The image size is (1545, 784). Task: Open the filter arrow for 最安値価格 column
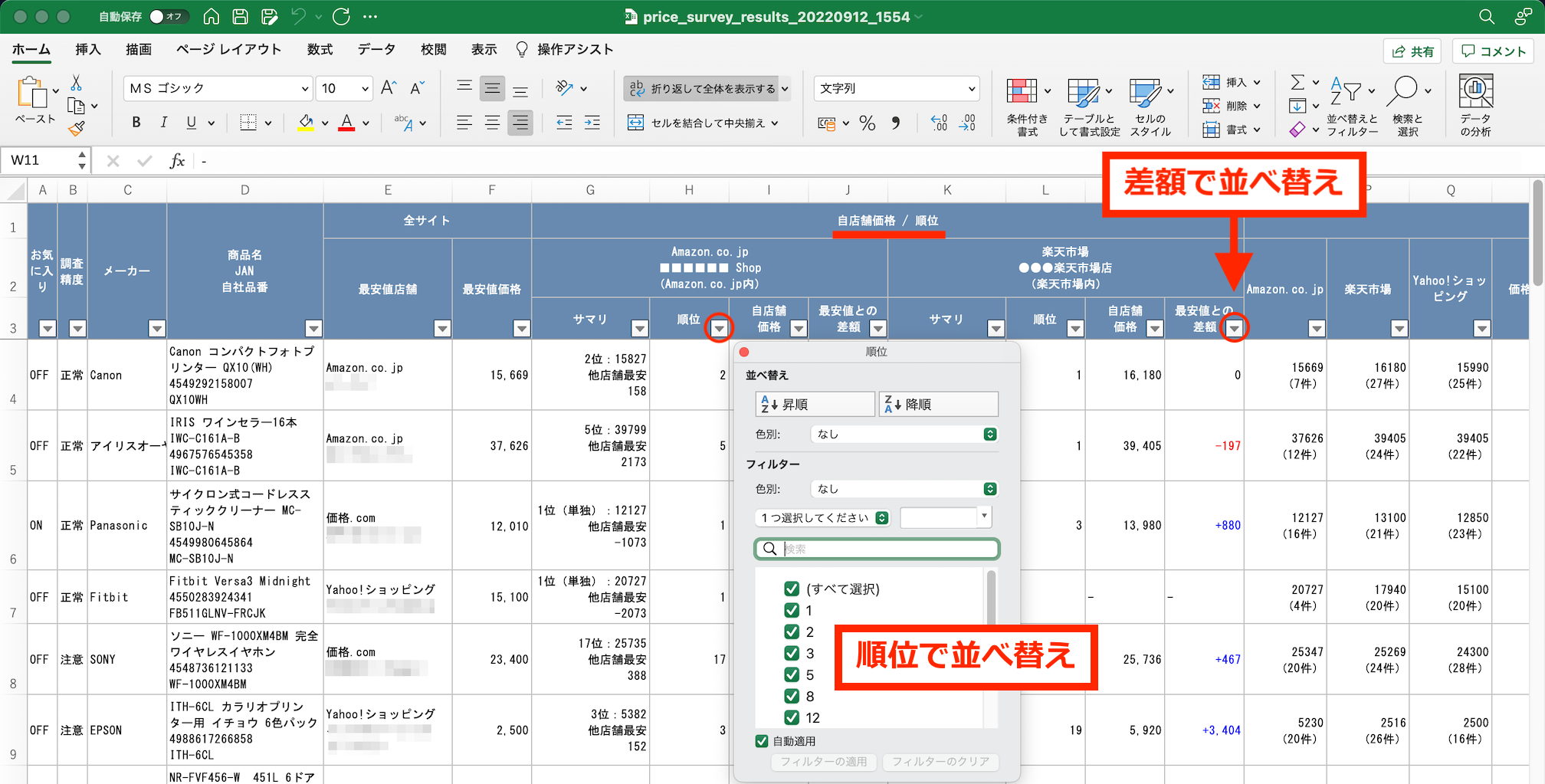(522, 329)
